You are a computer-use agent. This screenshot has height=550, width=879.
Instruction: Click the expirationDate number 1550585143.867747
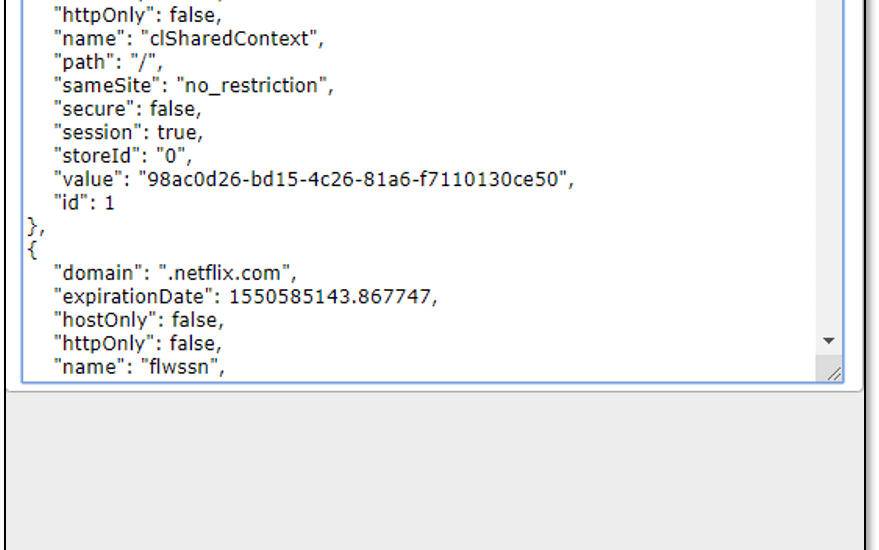(330, 297)
